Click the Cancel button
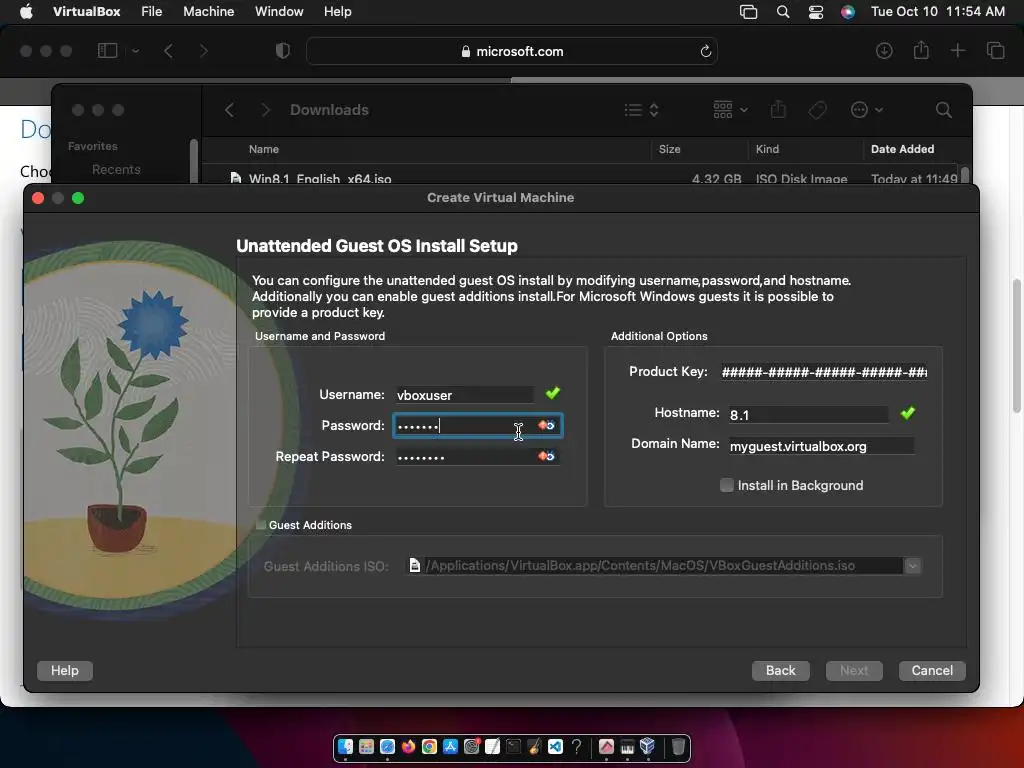 click(x=932, y=670)
